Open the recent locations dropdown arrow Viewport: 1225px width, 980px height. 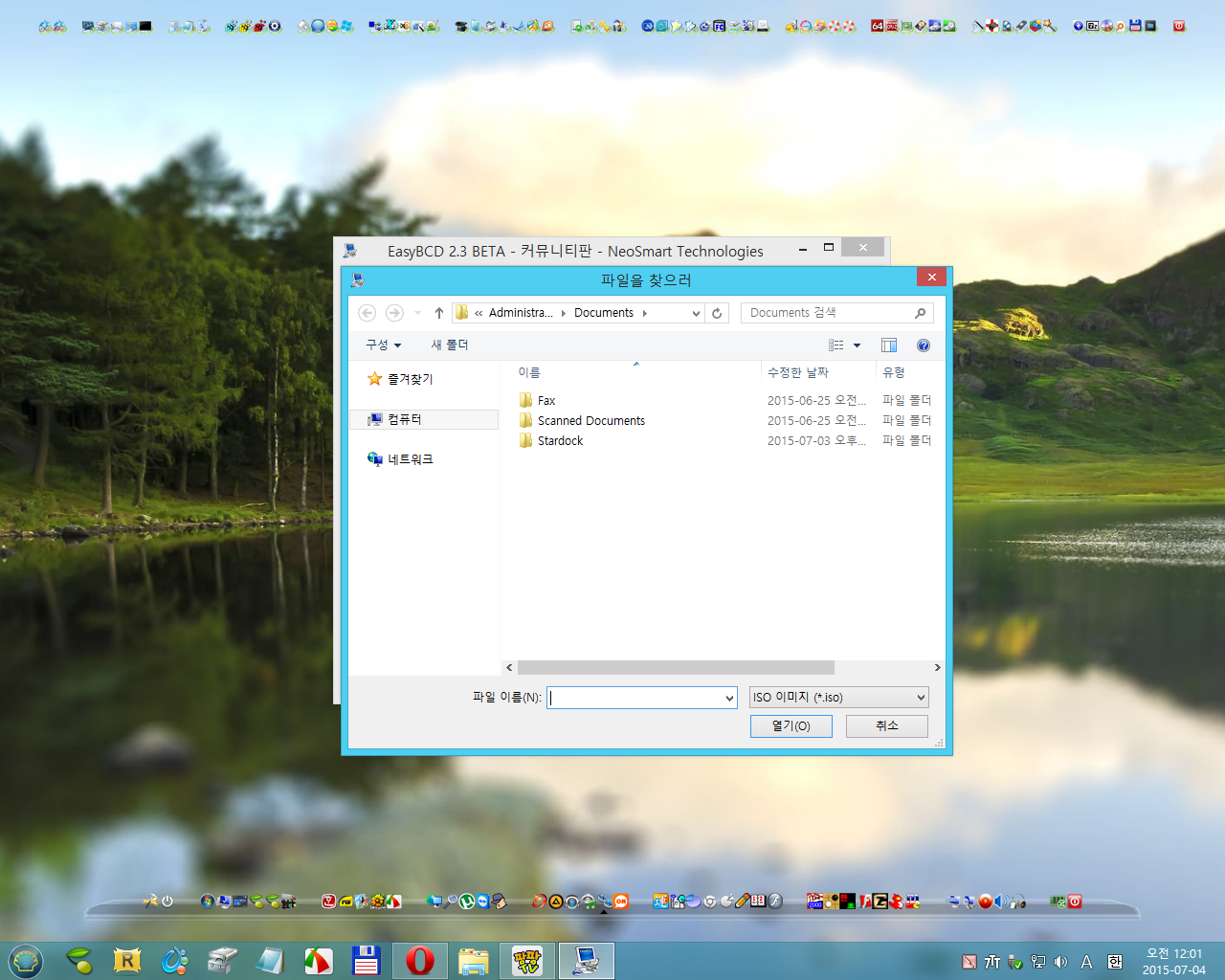pos(417,313)
